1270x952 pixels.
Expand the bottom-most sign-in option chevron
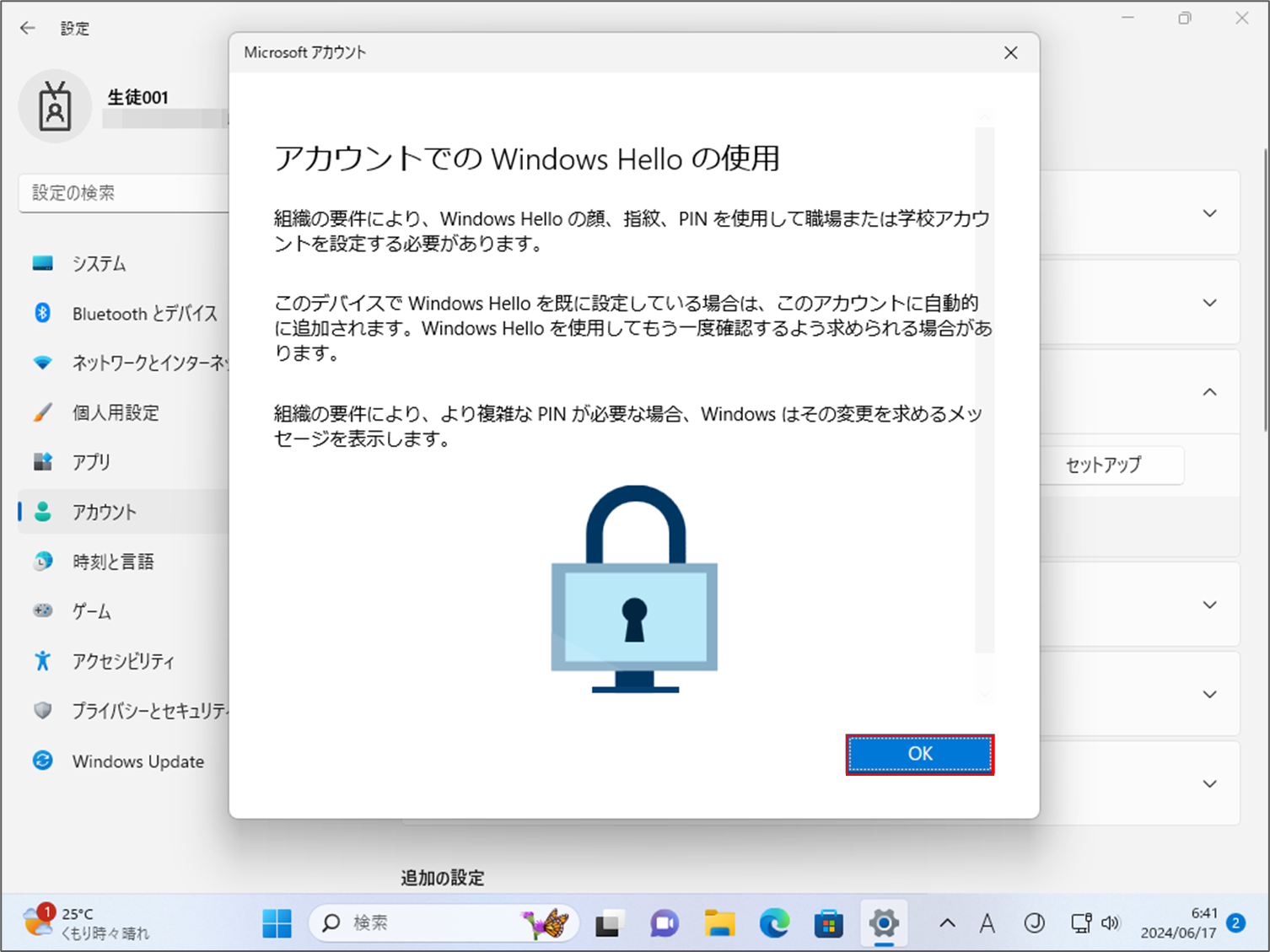pyautogui.click(x=1210, y=783)
